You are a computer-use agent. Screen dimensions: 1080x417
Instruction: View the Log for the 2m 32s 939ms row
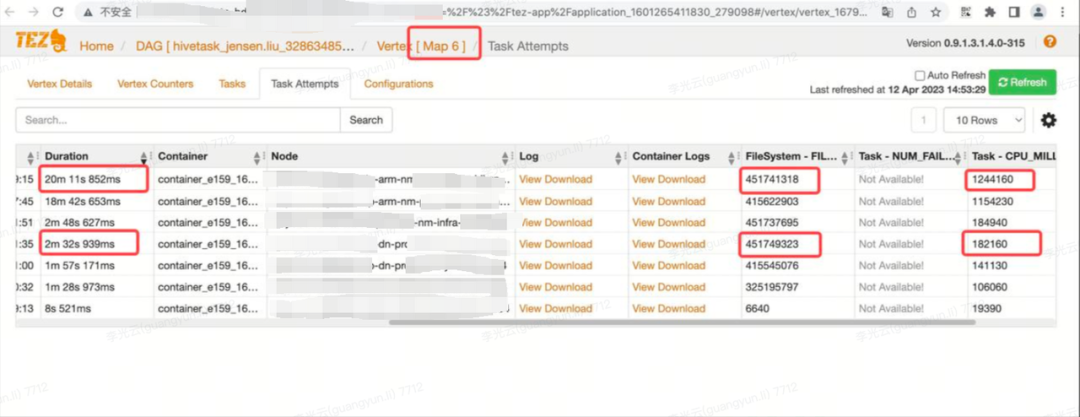(530, 244)
